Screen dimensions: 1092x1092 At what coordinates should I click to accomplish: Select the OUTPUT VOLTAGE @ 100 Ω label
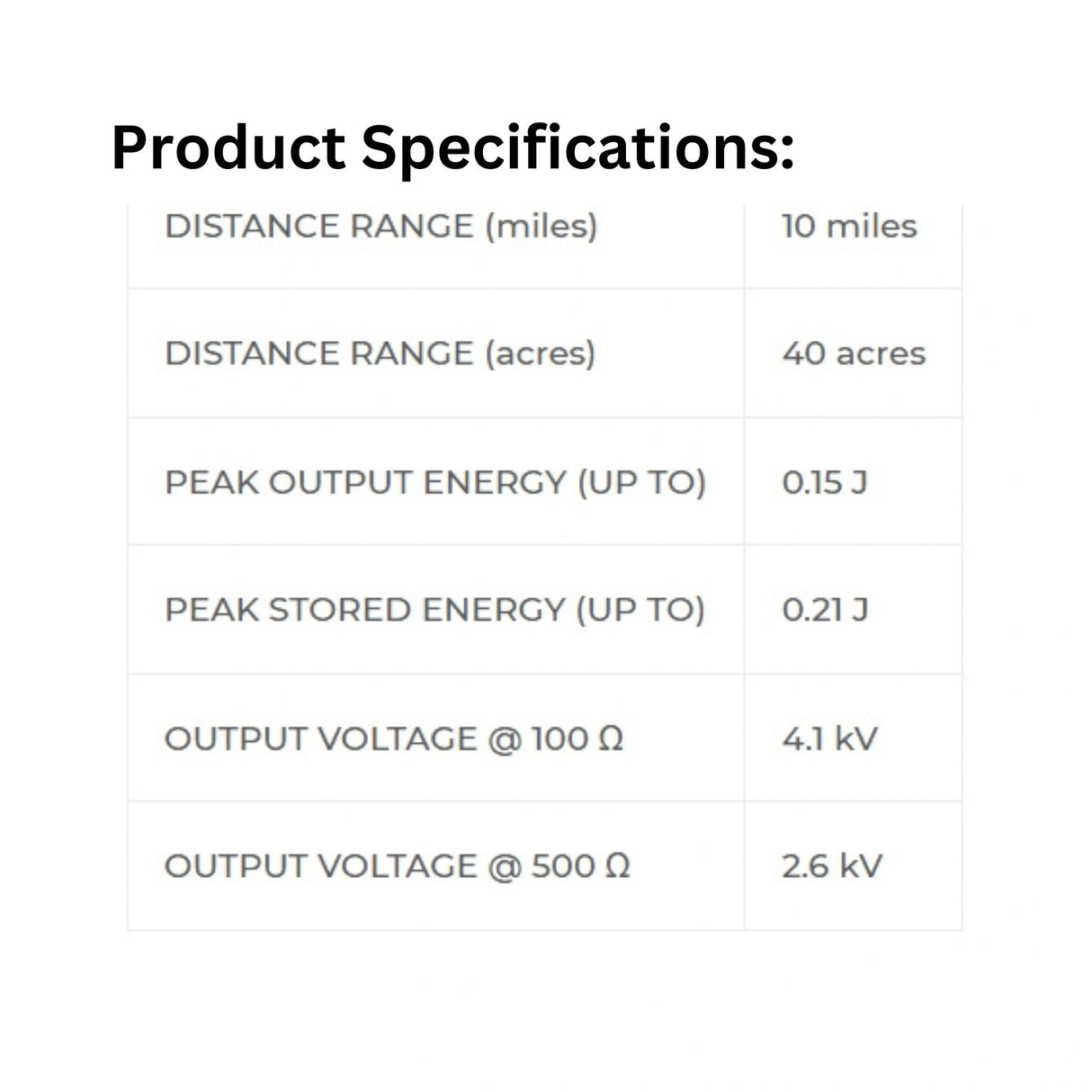[393, 738]
